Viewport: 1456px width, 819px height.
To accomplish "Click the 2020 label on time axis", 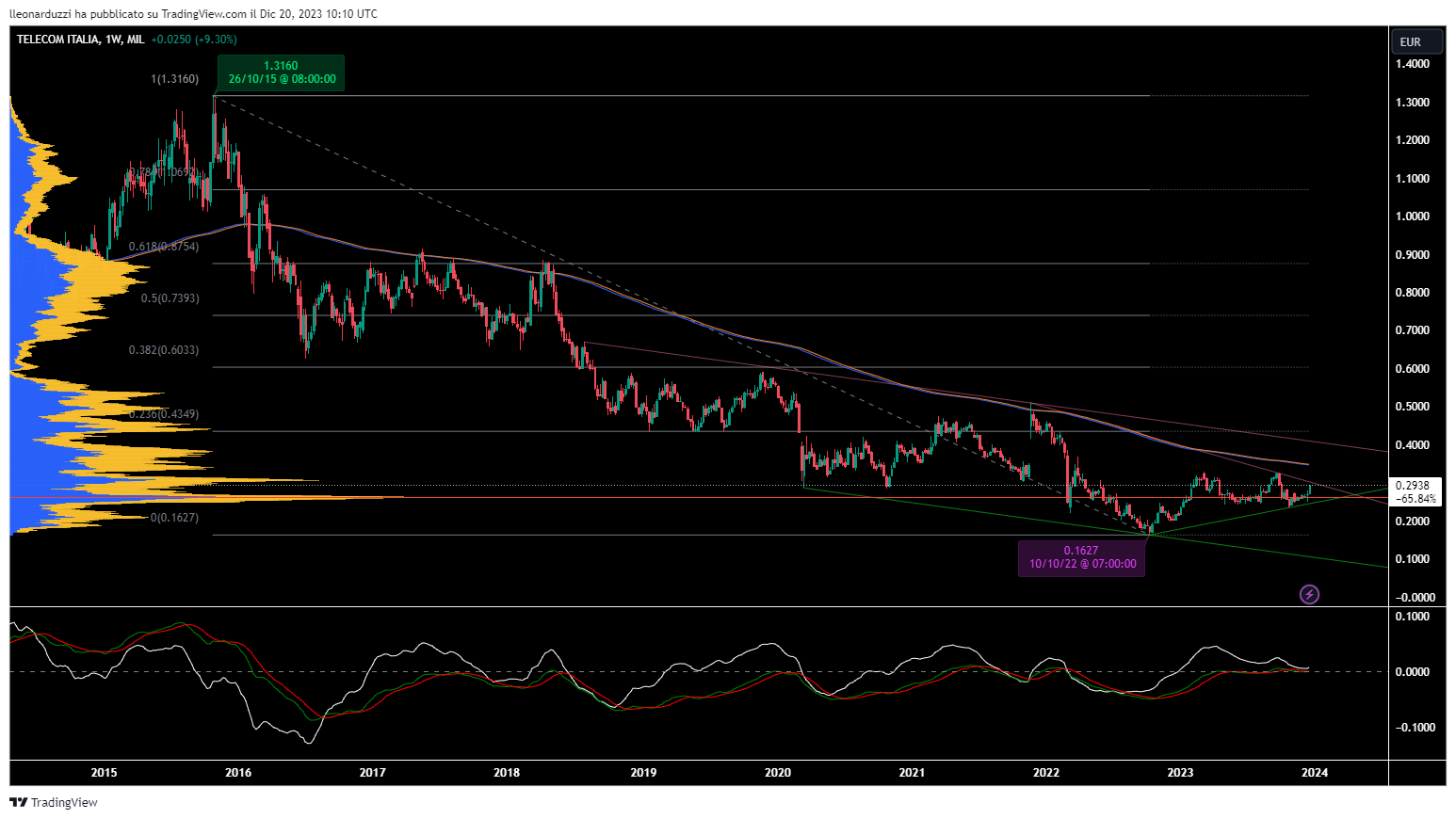I will (x=778, y=773).
